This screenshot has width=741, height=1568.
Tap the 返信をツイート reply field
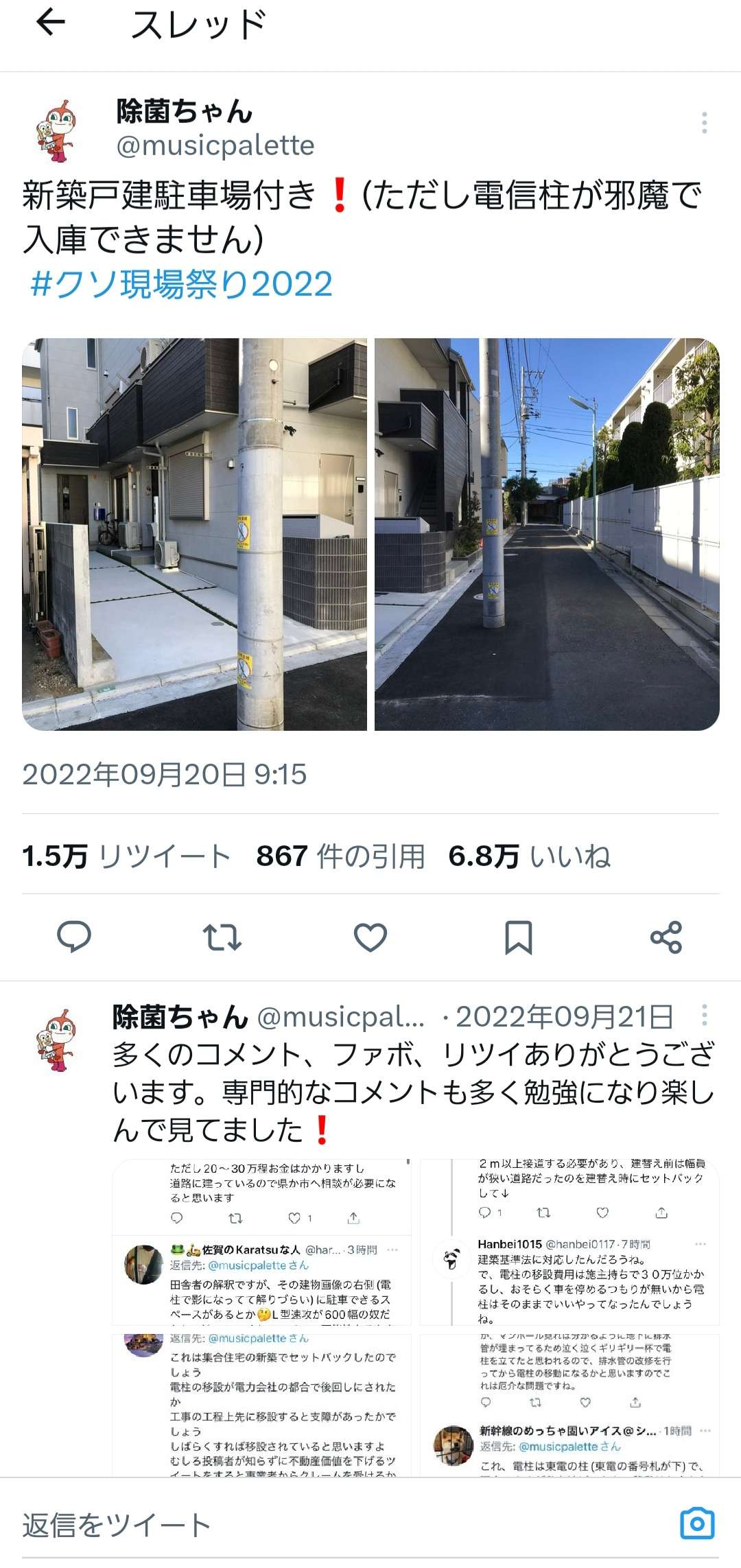pos(343,1525)
